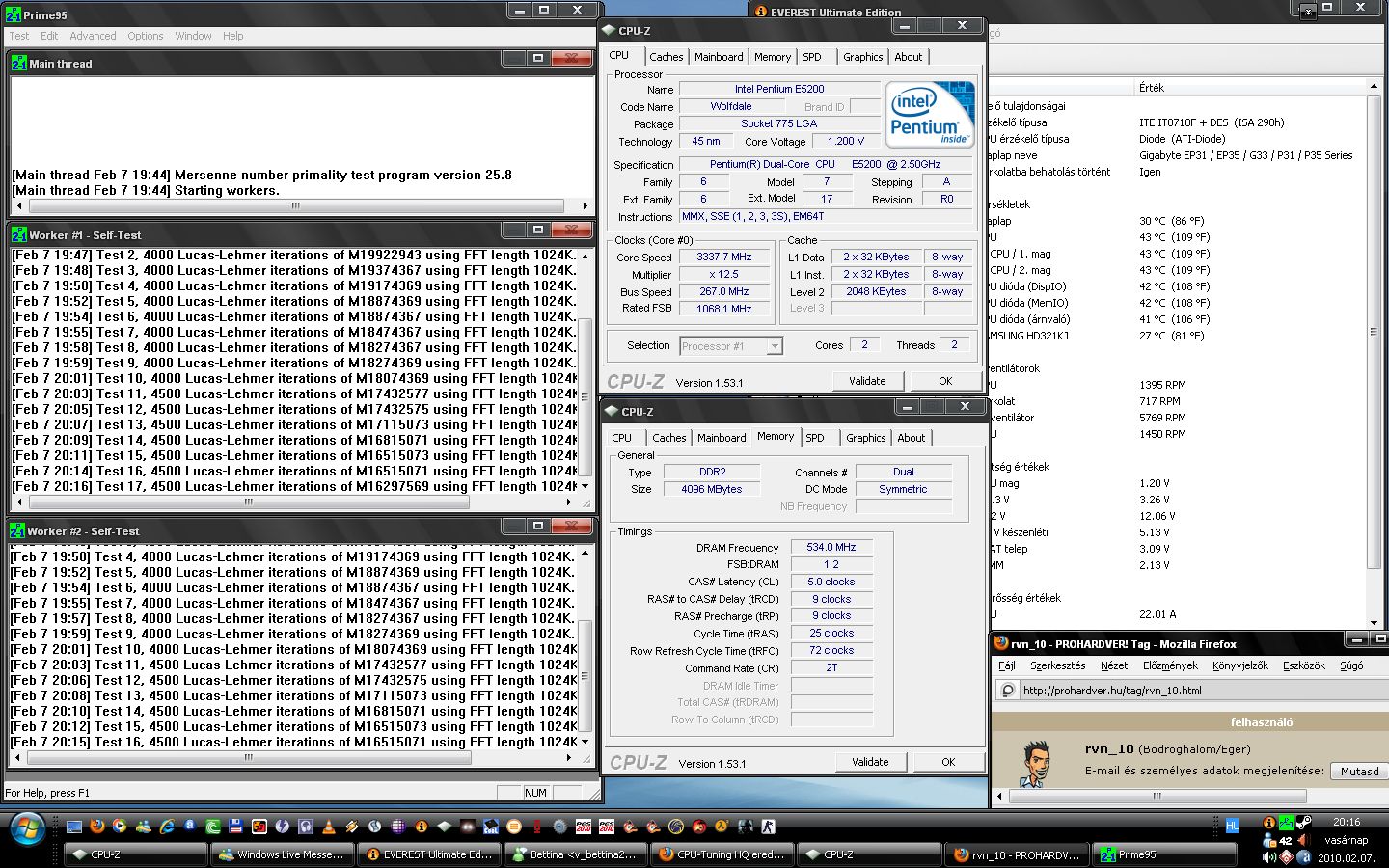Open the EVEREST quick launch icon
This screenshot has height=868, width=1389.
421,827
